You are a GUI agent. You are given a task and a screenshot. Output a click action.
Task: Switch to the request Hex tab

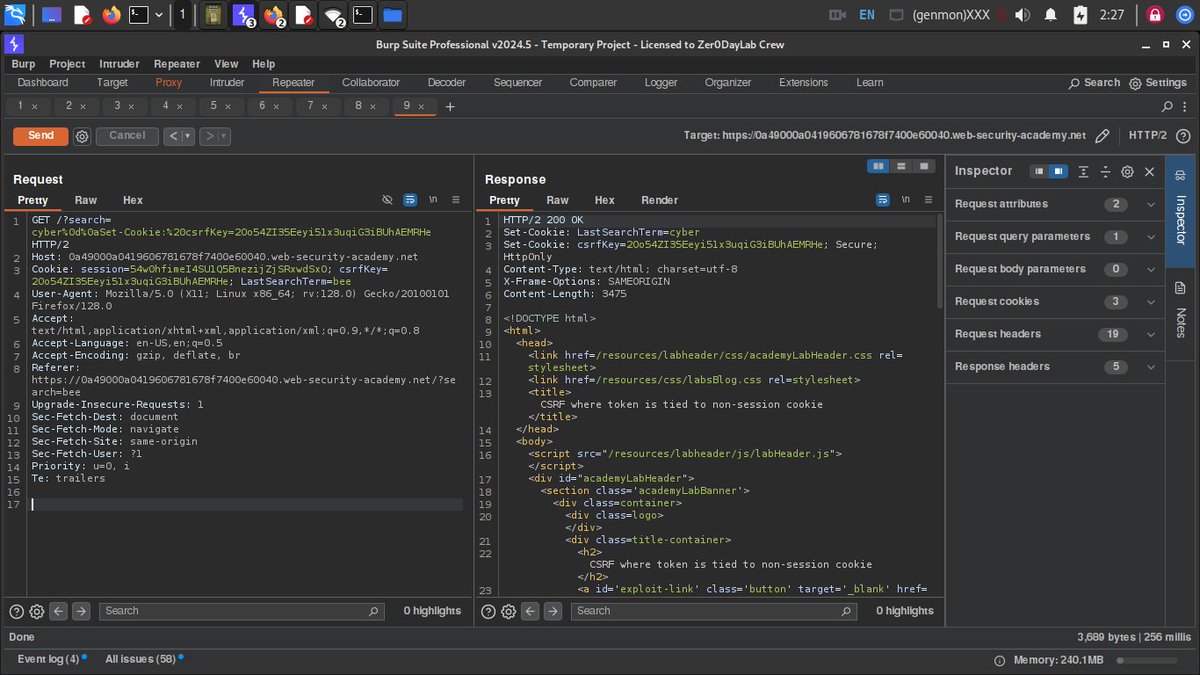click(x=133, y=200)
